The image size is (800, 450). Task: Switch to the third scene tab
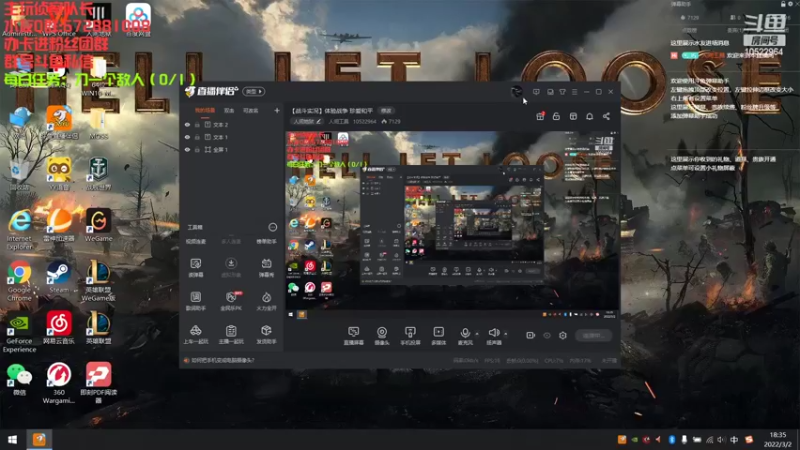tap(250, 111)
